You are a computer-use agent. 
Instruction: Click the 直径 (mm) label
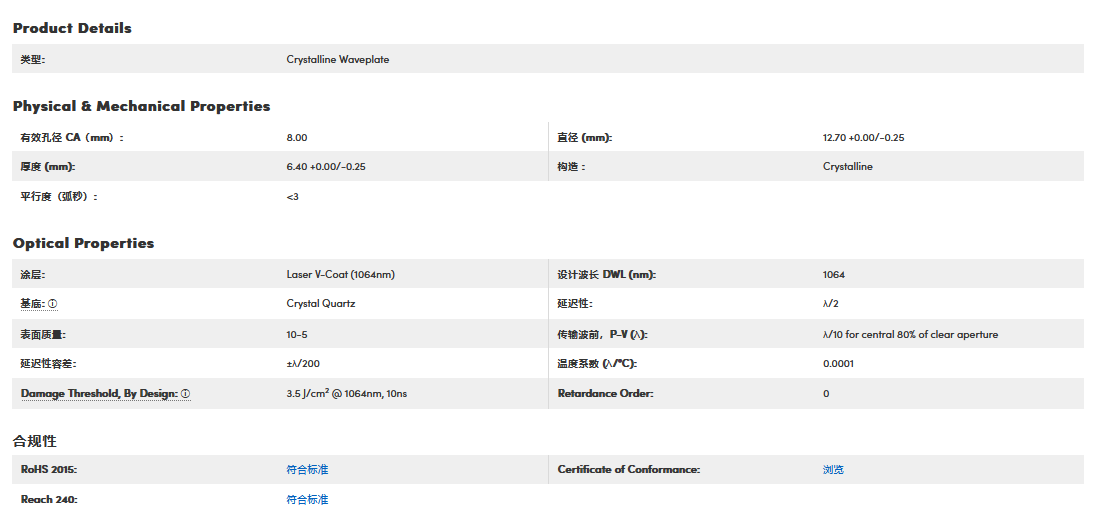click(585, 138)
